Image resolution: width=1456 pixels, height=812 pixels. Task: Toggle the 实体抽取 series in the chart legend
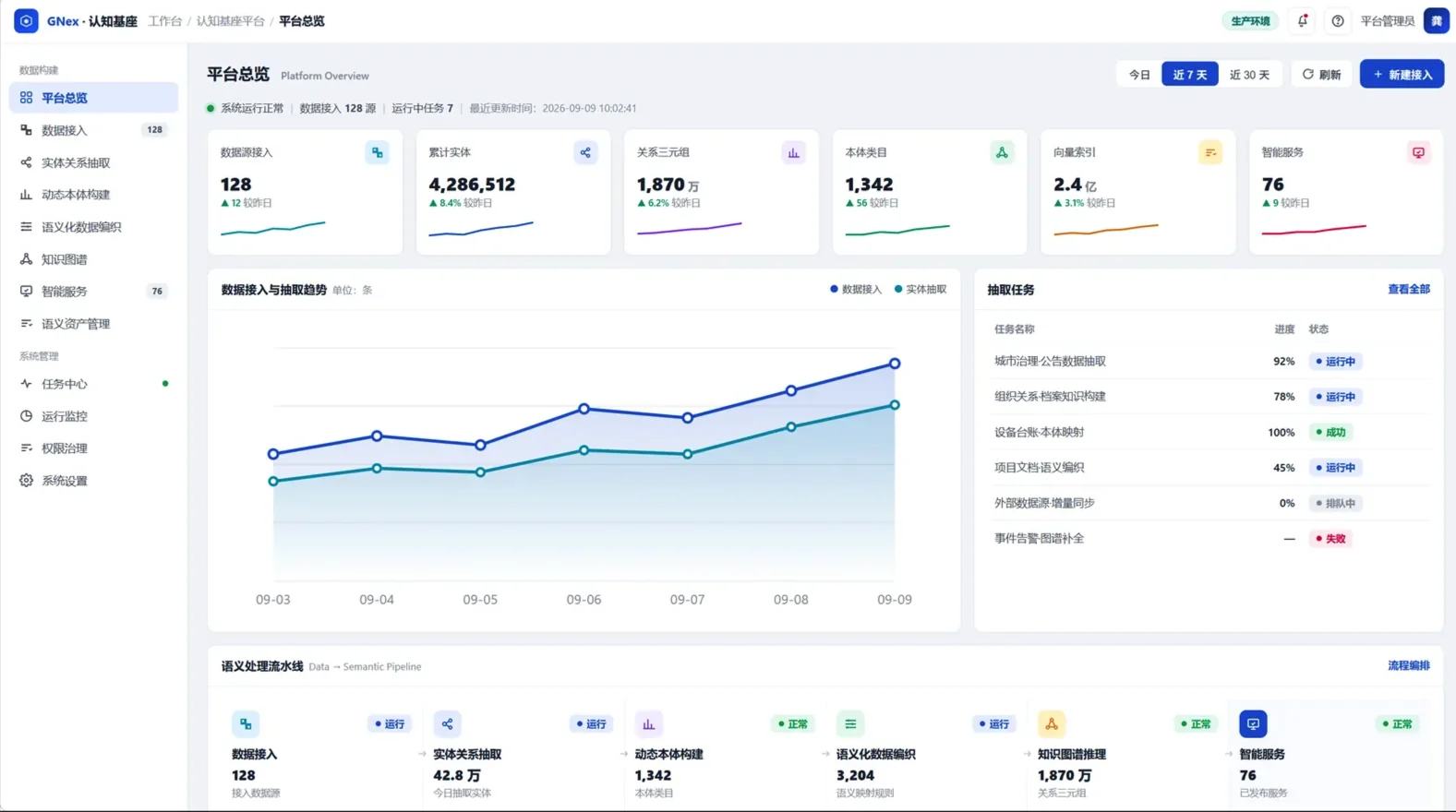point(921,290)
